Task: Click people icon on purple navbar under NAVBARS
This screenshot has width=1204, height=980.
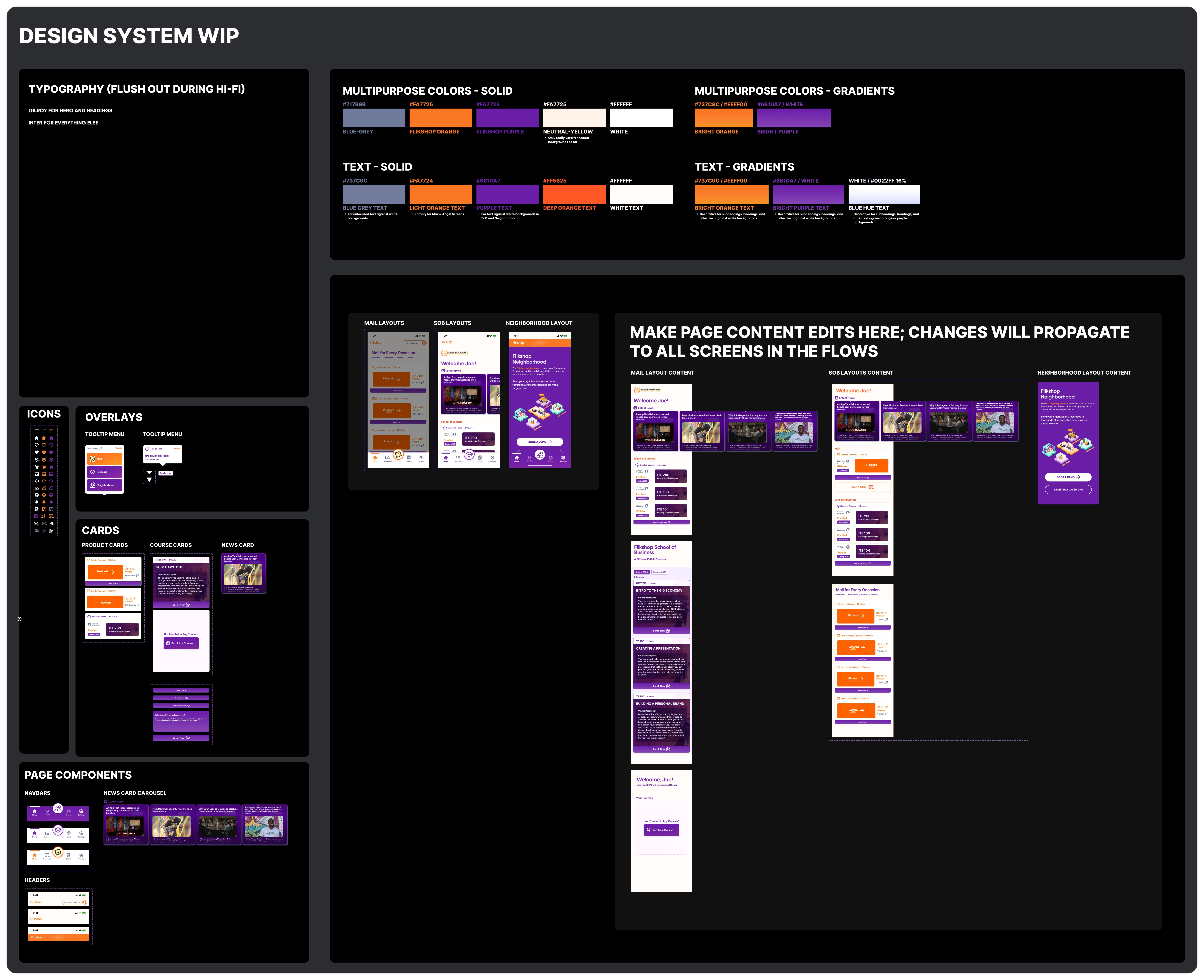Action: [58, 808]
